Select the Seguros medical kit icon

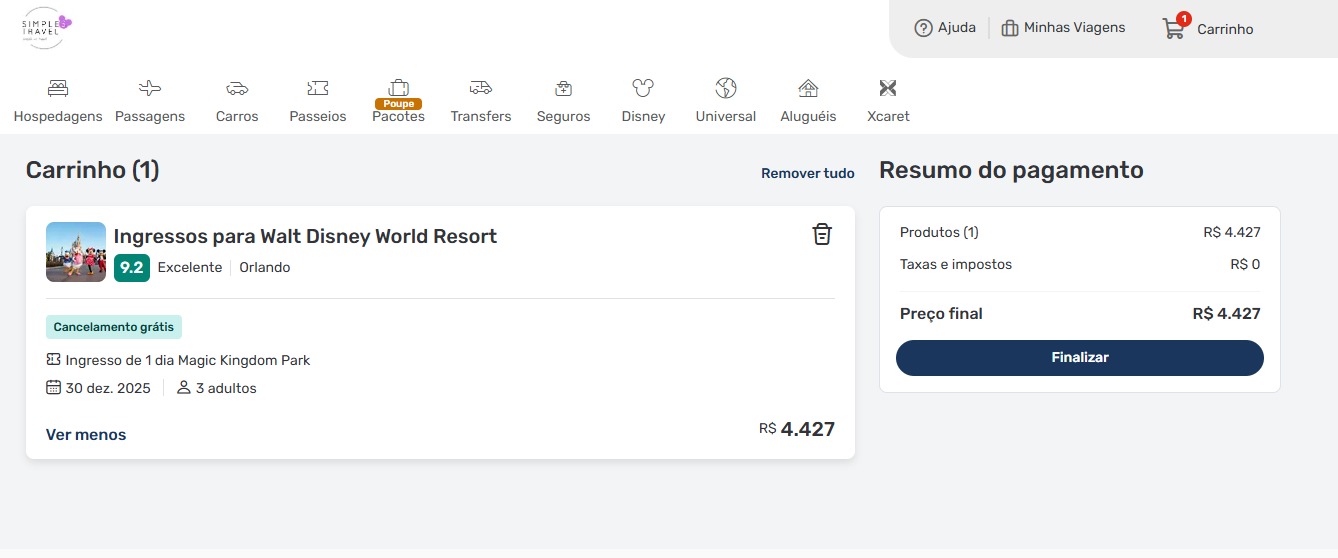pyautogui.click(x=564, y=88)
